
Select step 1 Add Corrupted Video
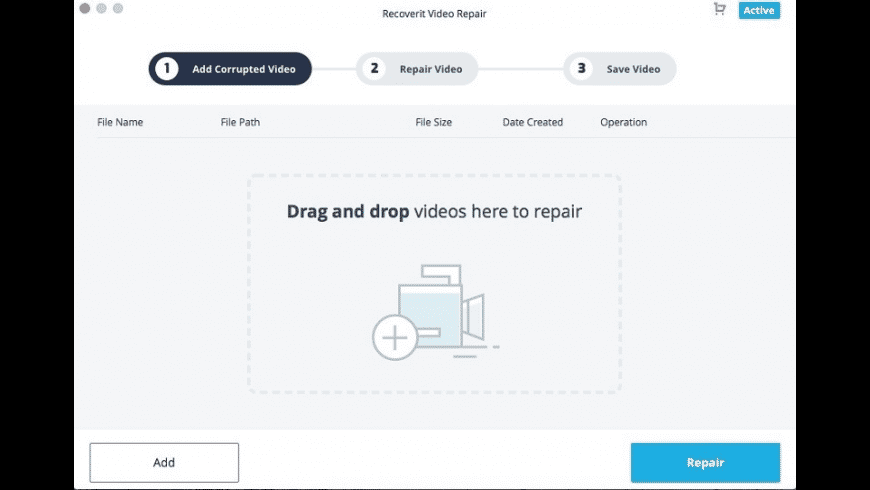tap(230, 69)
